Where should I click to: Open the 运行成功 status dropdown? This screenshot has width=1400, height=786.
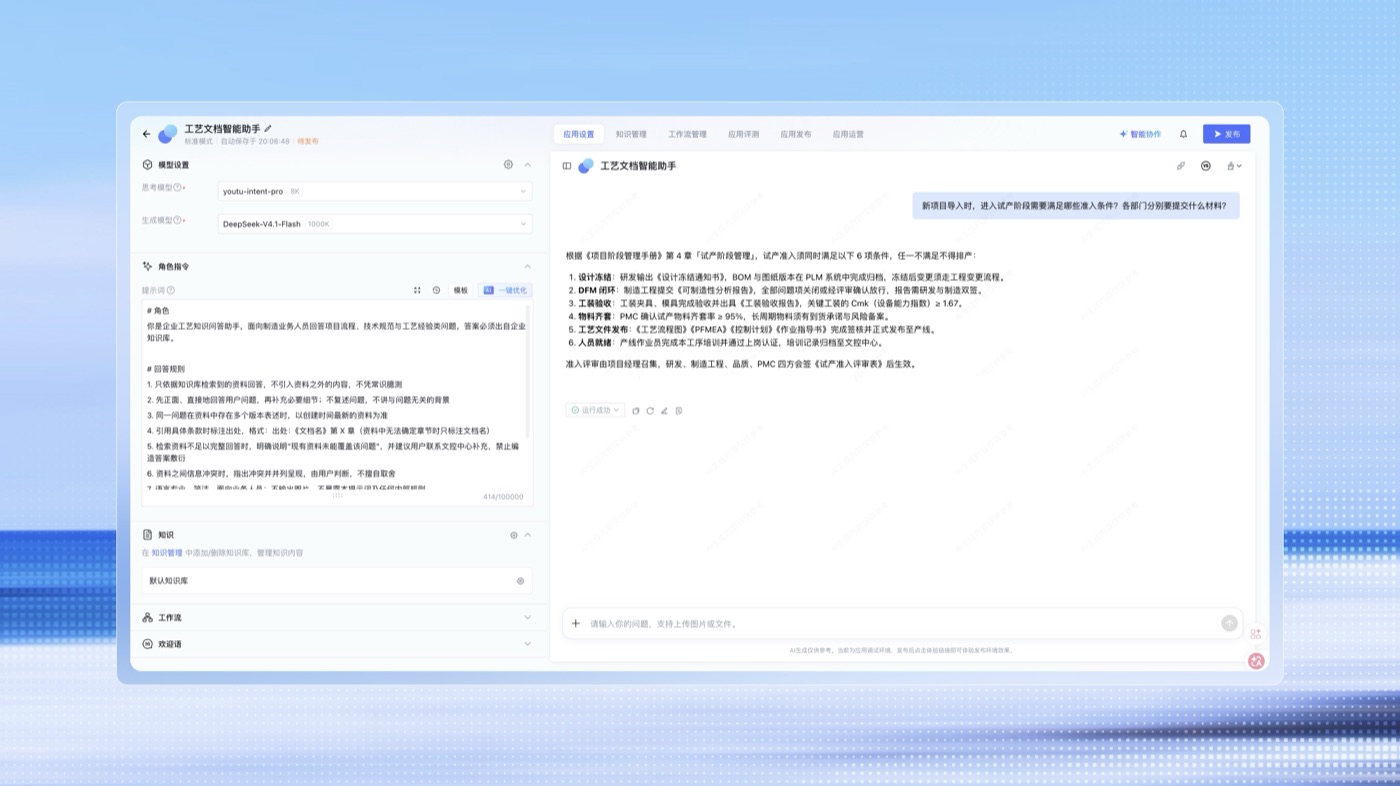595,410
